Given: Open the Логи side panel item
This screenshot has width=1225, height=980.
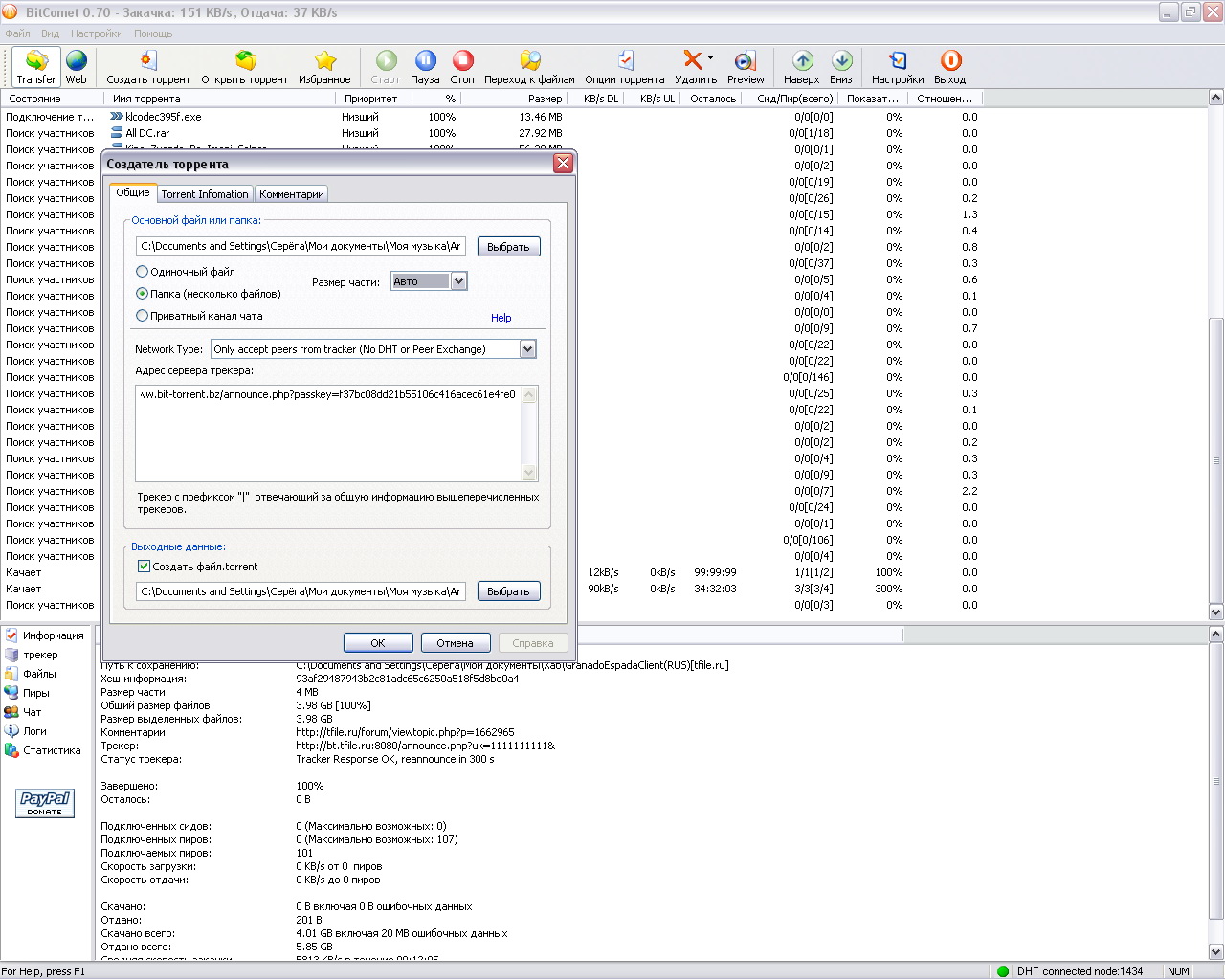Looking at the screenshot, I should [26, 731].
